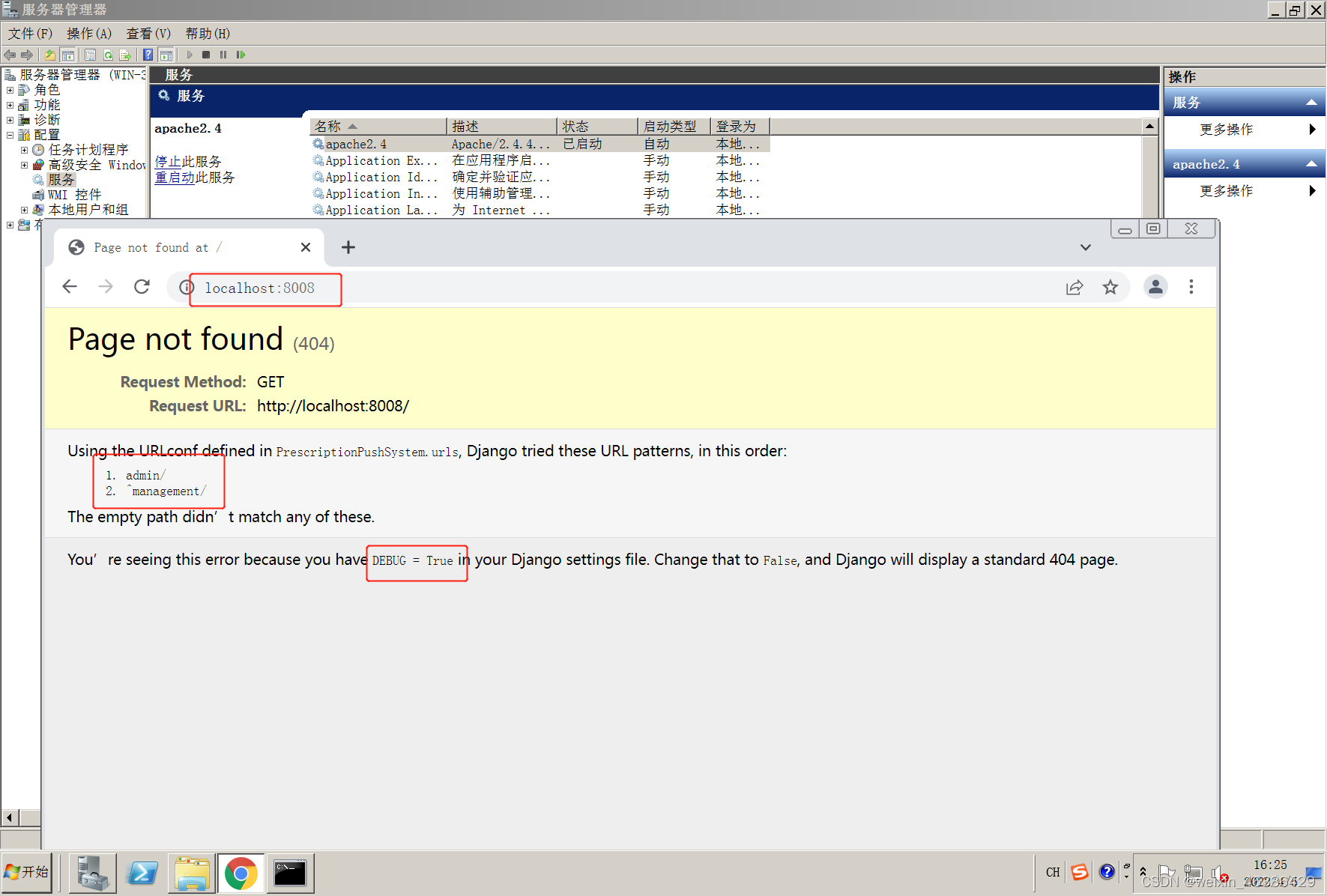Image resolution: width=1327 pixels, height=896 pixels.
Task: Open the Chrome profile avatar
Action: point(1155,287)
